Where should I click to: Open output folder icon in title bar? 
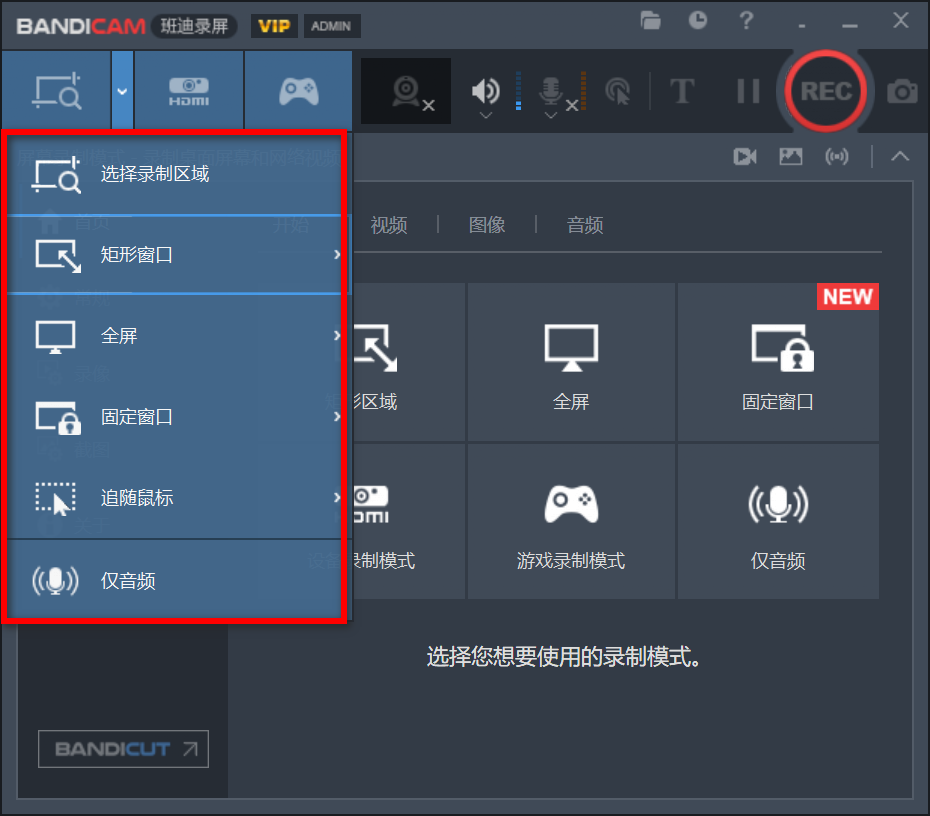(x=651, y=21)
